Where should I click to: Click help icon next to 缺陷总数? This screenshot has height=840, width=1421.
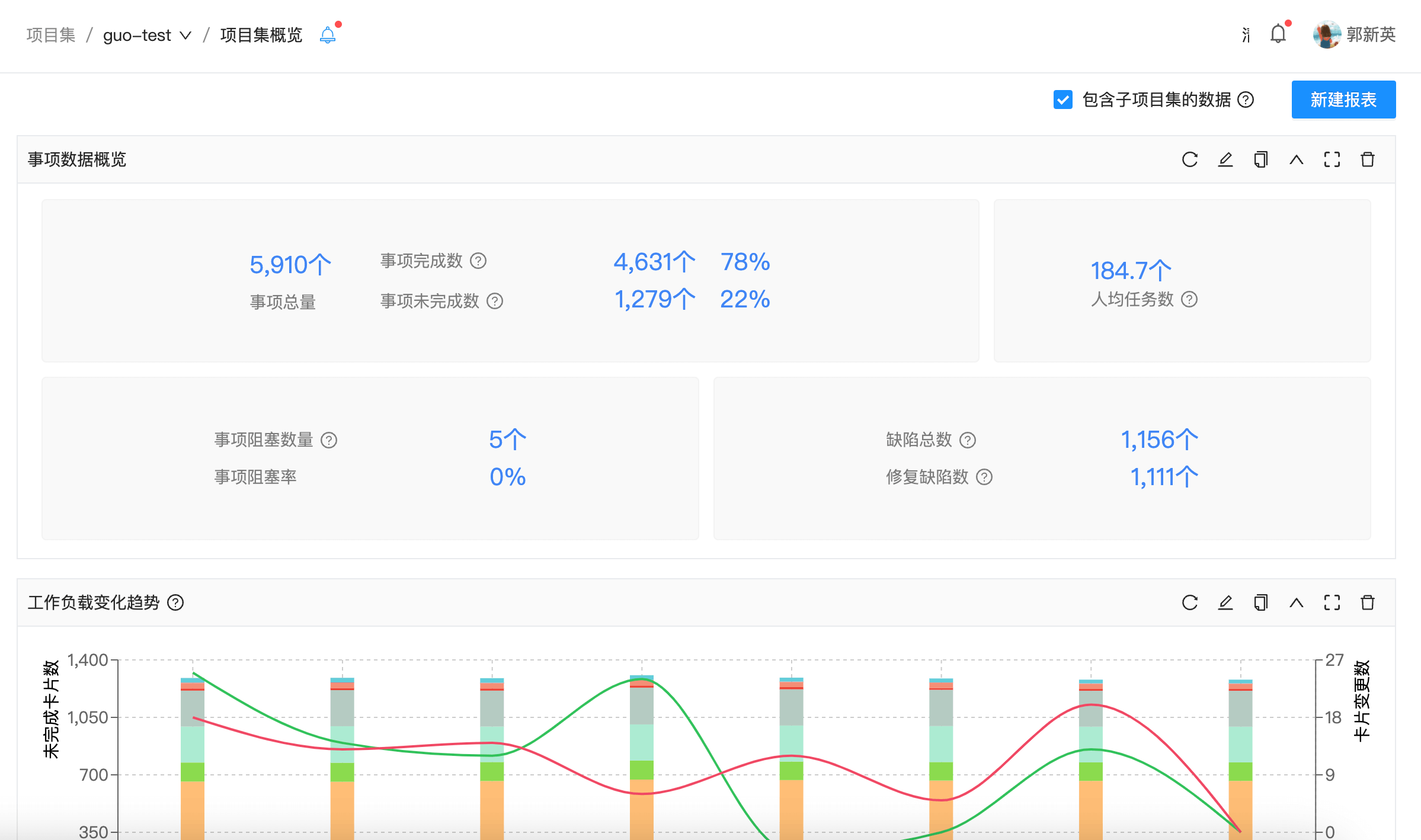tap(968, 440)
